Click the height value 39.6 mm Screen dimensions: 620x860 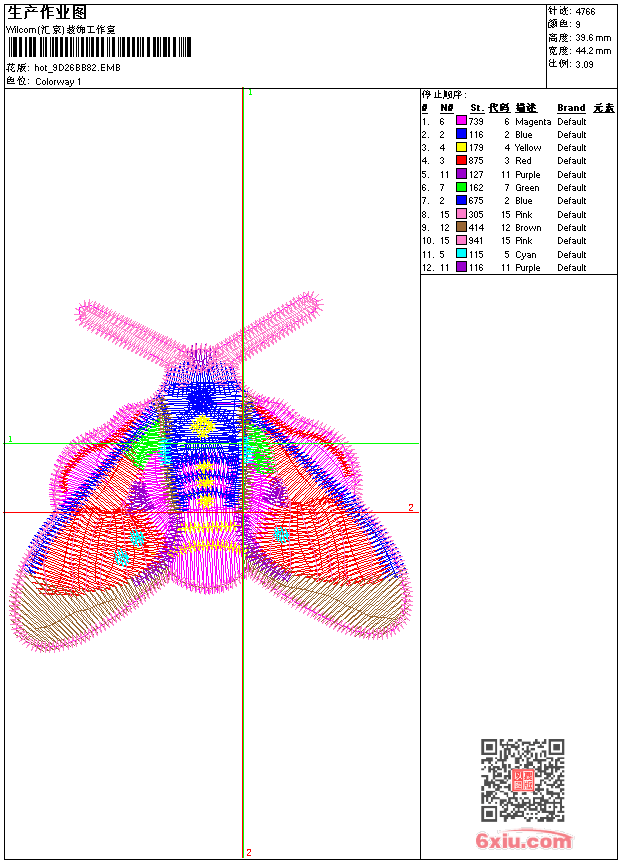pos(593,38)
